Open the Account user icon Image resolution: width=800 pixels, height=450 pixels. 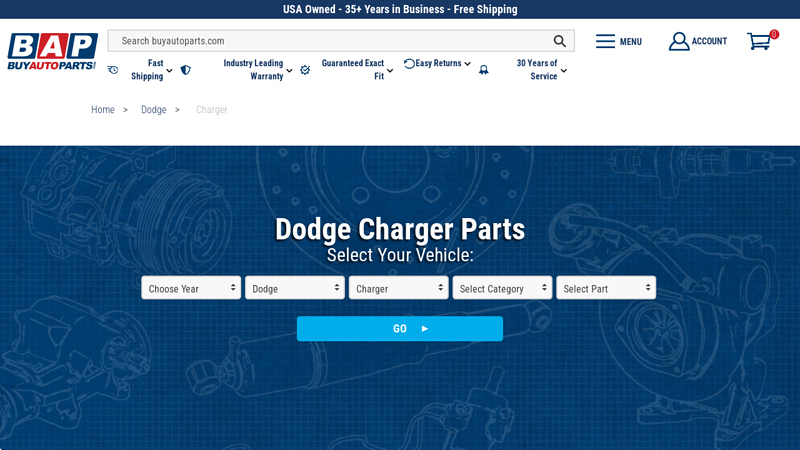pyautogui.click(x=679, y=41)
